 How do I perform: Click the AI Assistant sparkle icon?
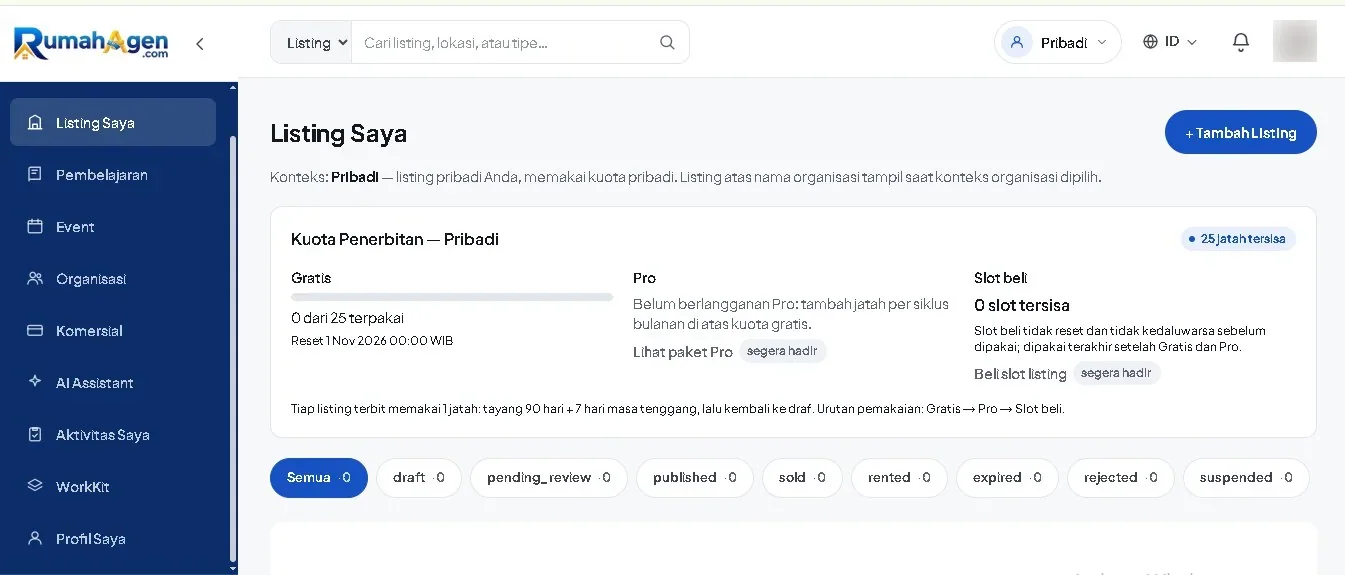pos(35,382)
